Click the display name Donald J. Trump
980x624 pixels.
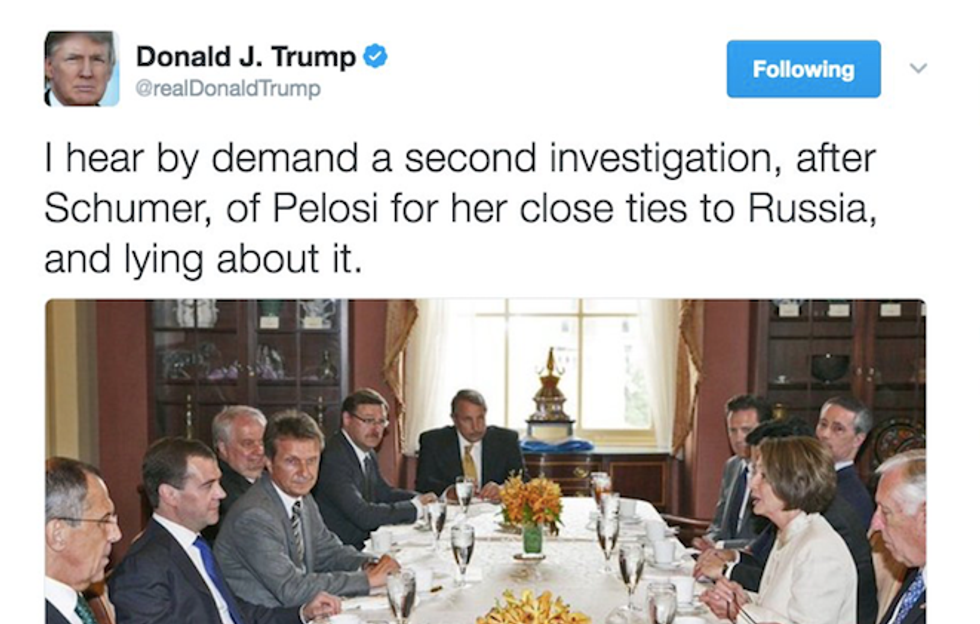click(x=245, y=57)
